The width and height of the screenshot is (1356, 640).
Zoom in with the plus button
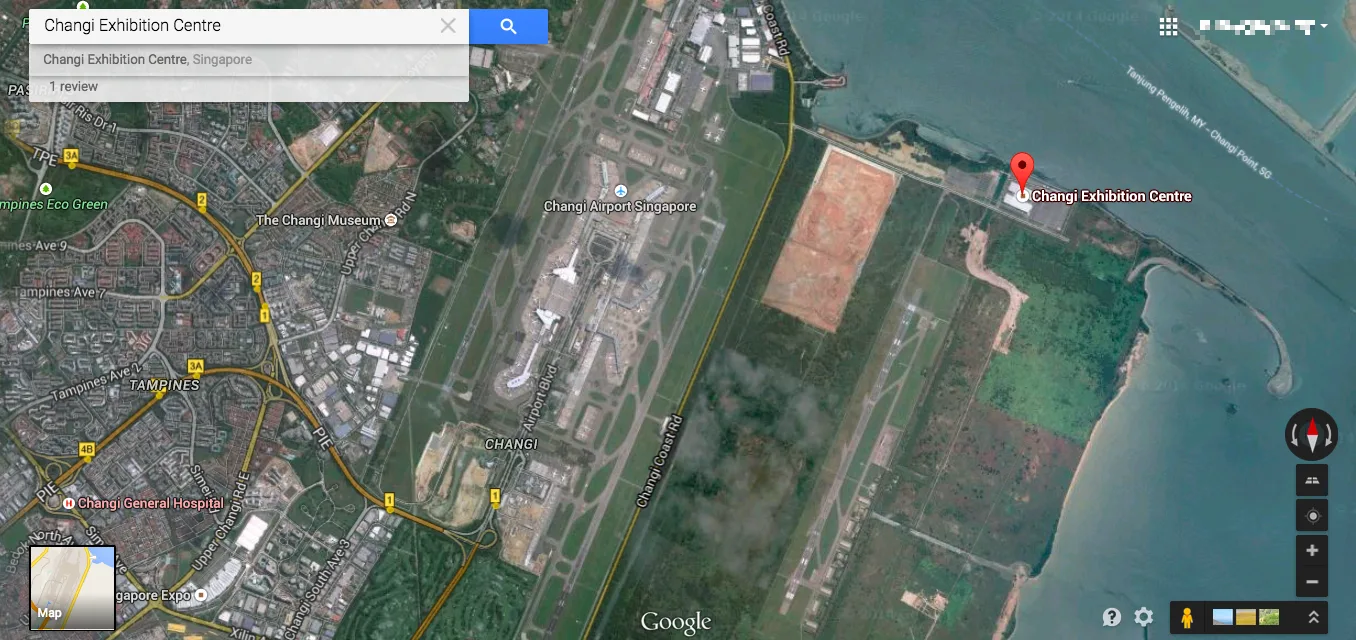click(1311, 550)
